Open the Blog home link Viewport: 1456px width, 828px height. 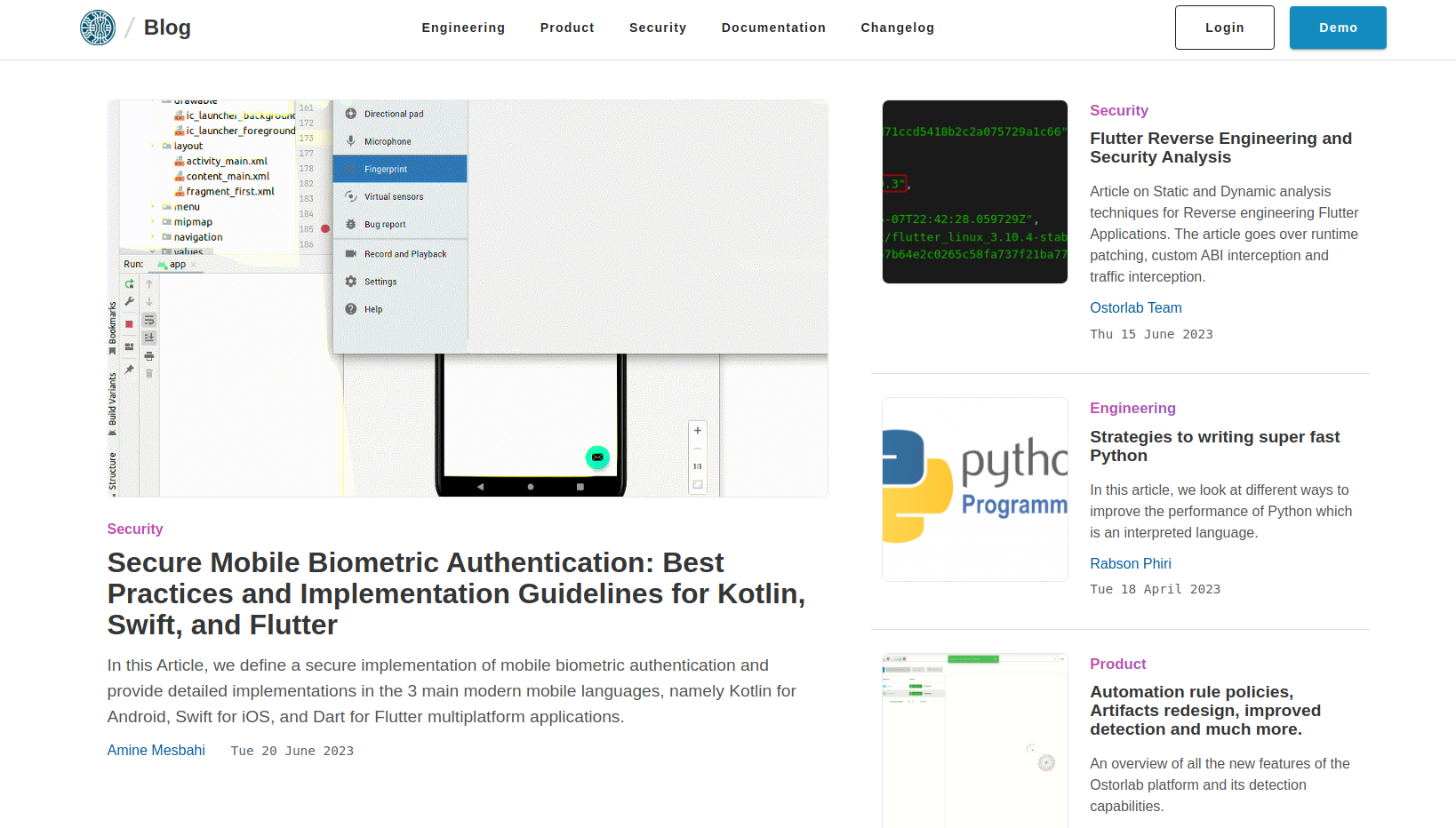167,28
